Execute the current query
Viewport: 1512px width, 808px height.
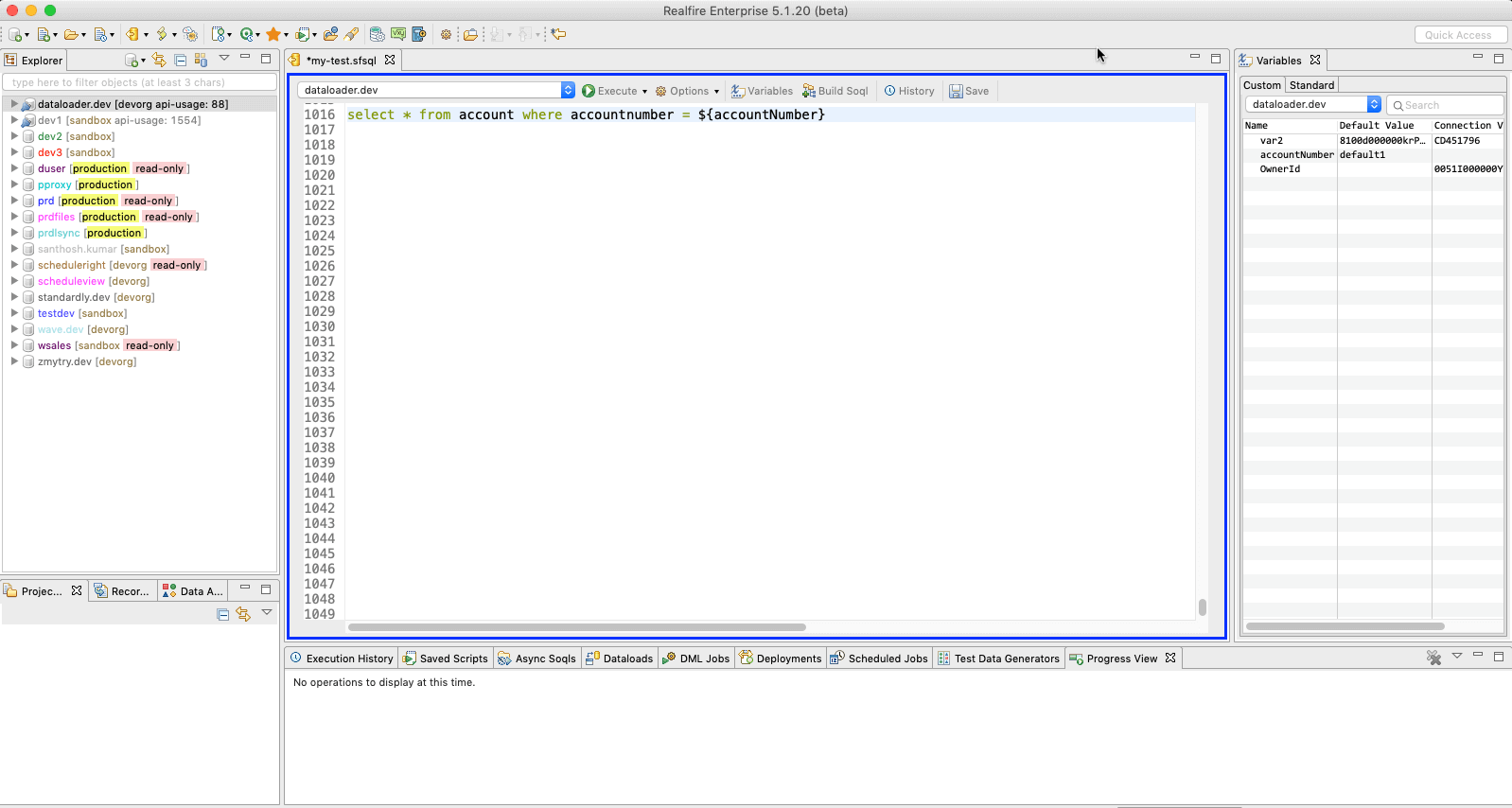609,91
